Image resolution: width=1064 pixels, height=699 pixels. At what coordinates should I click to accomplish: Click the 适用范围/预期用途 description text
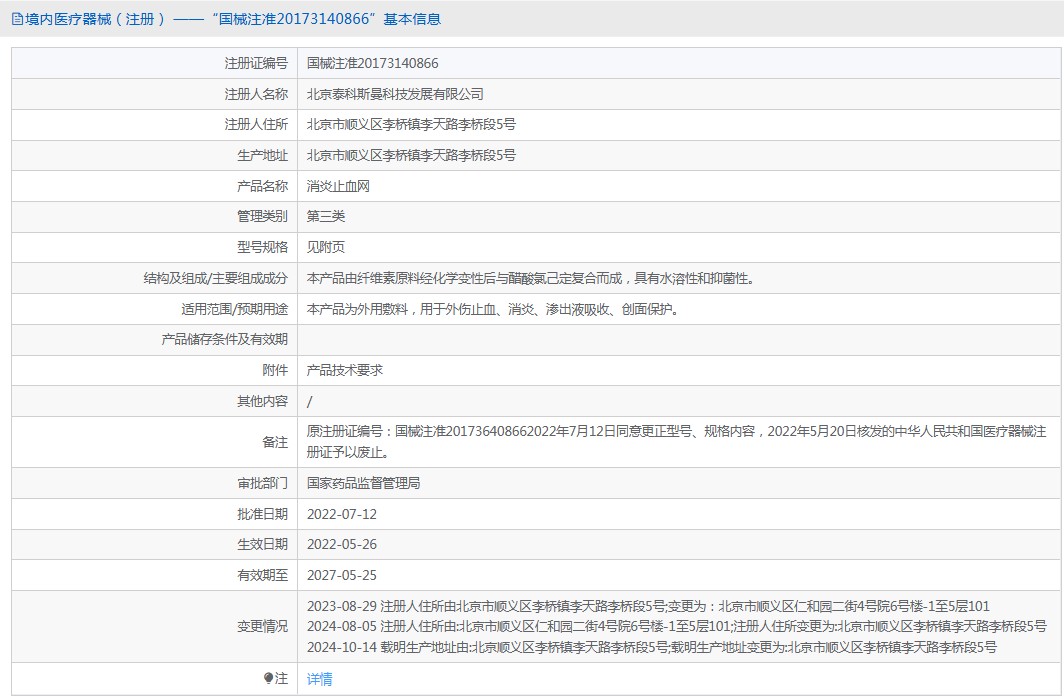point(494,309)
